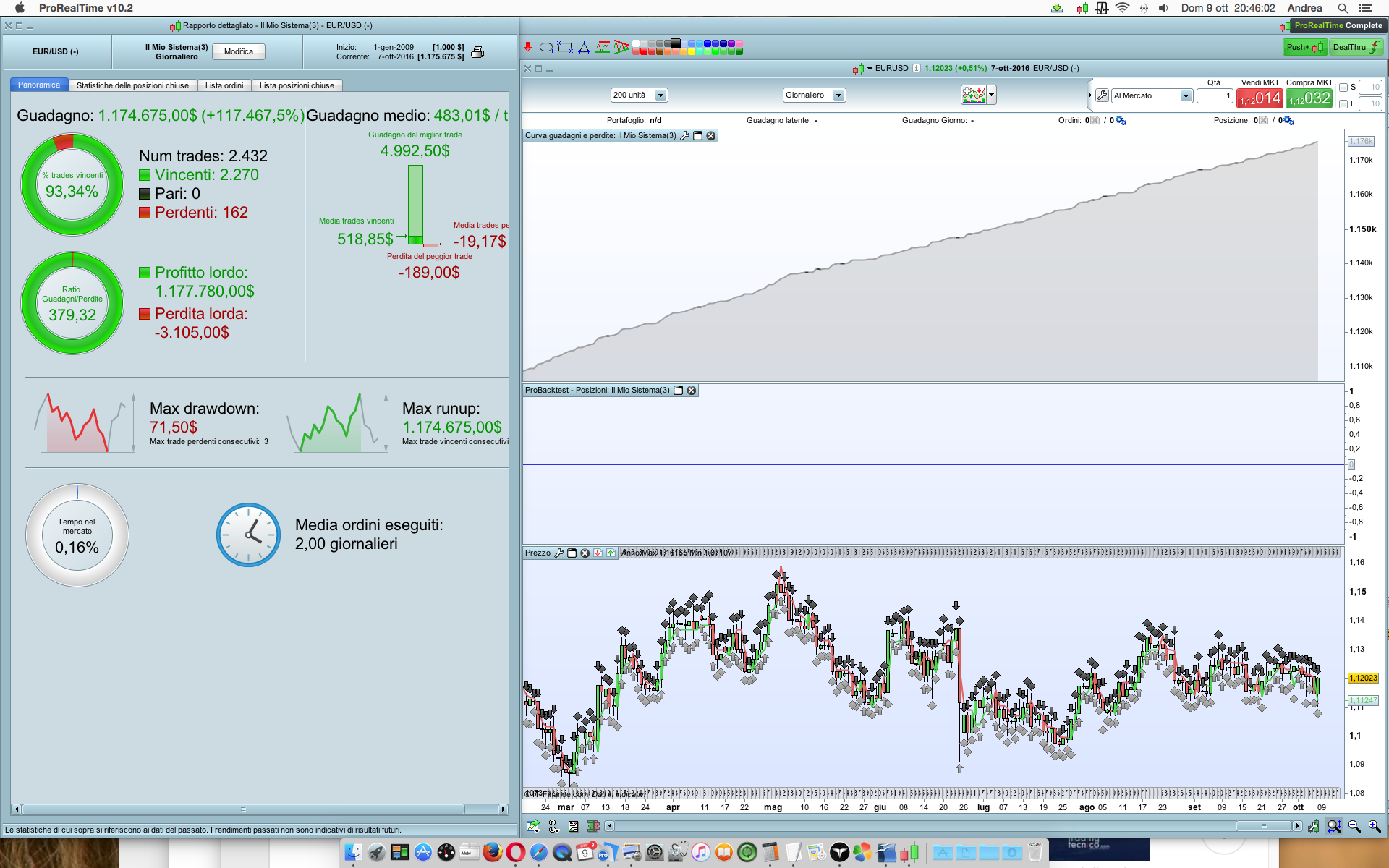Click the Compra MKT buy button
Image resolution: width=1389 pixels, height=868 pixels.
1309,98
